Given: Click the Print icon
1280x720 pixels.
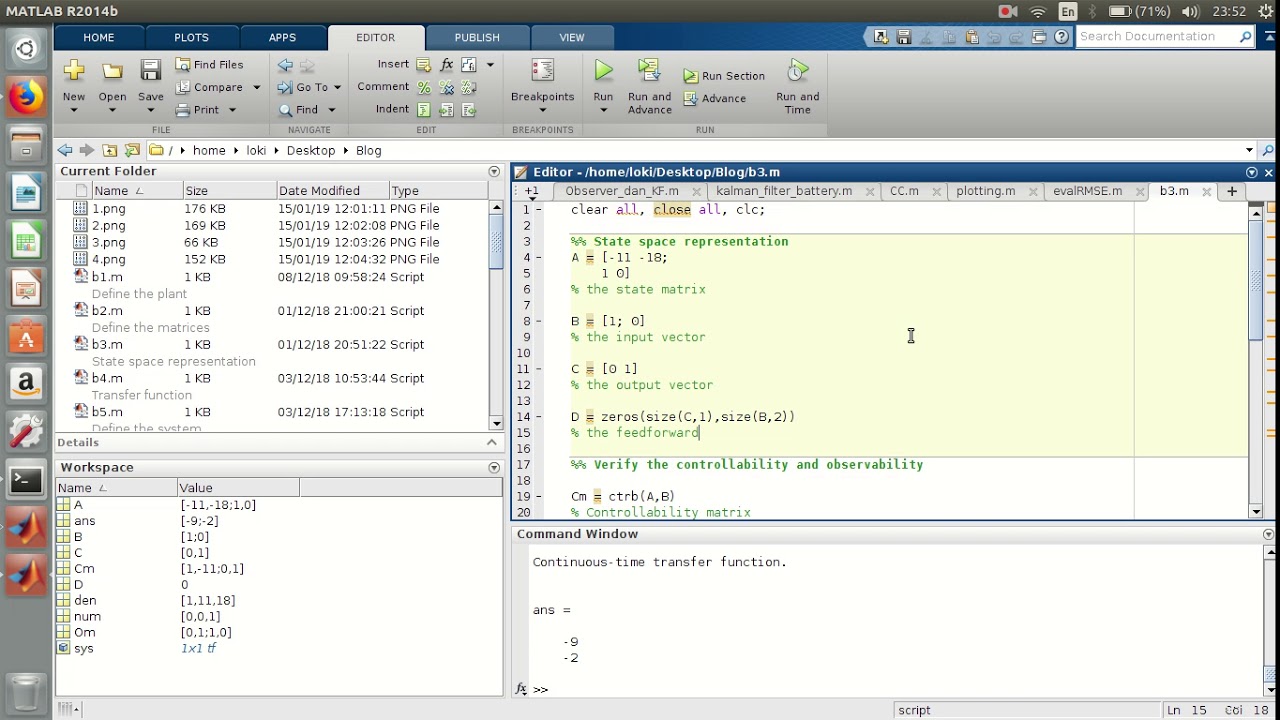Looking at the screenshot, I should (184, 110).
